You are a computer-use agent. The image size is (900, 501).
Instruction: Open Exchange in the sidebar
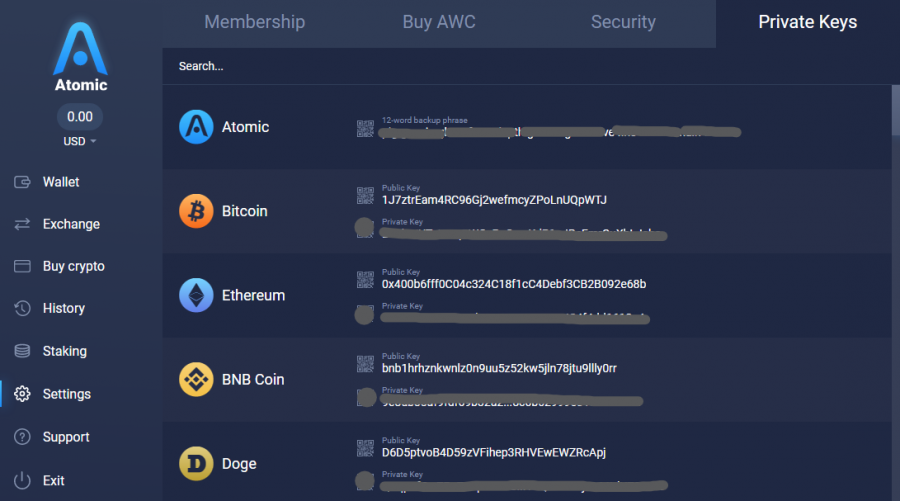70,224
